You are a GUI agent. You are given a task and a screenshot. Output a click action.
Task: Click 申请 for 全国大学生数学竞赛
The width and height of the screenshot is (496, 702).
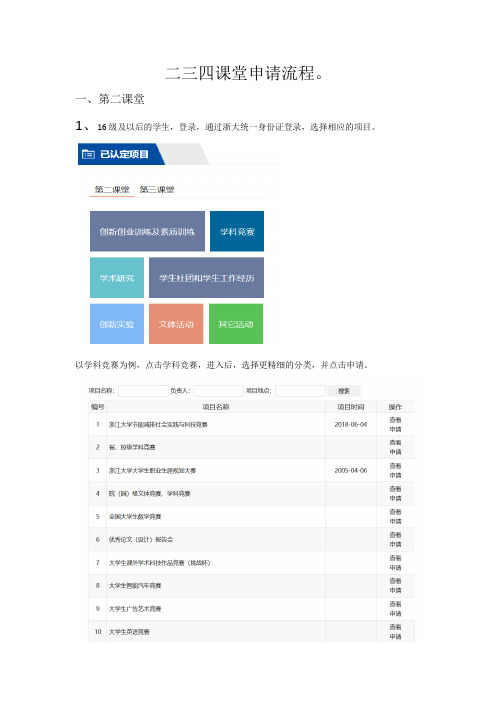pyautogui.click(x=395, y=522)
